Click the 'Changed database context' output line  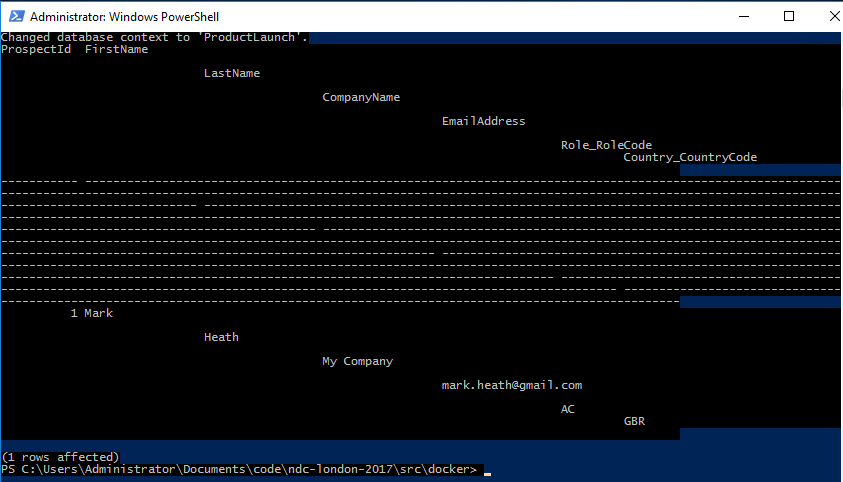[x=155, y=37]
